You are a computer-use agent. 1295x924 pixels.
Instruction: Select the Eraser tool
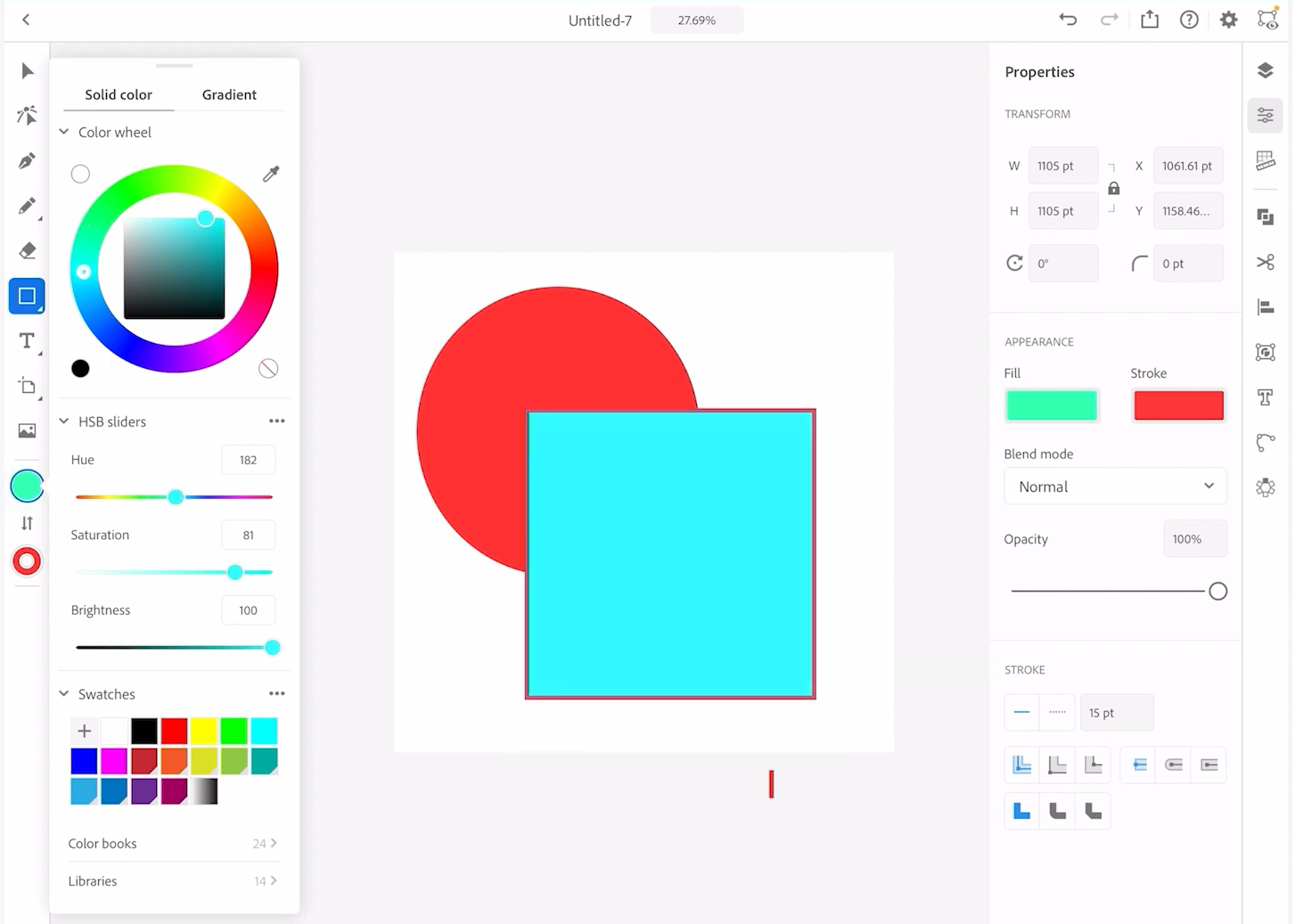(x=27, y=250)
